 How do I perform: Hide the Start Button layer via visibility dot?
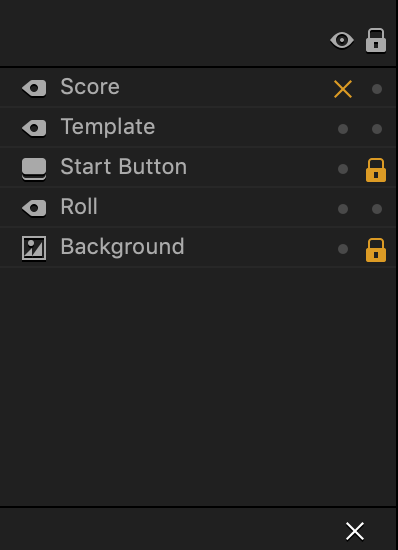[x=343, y=169]
